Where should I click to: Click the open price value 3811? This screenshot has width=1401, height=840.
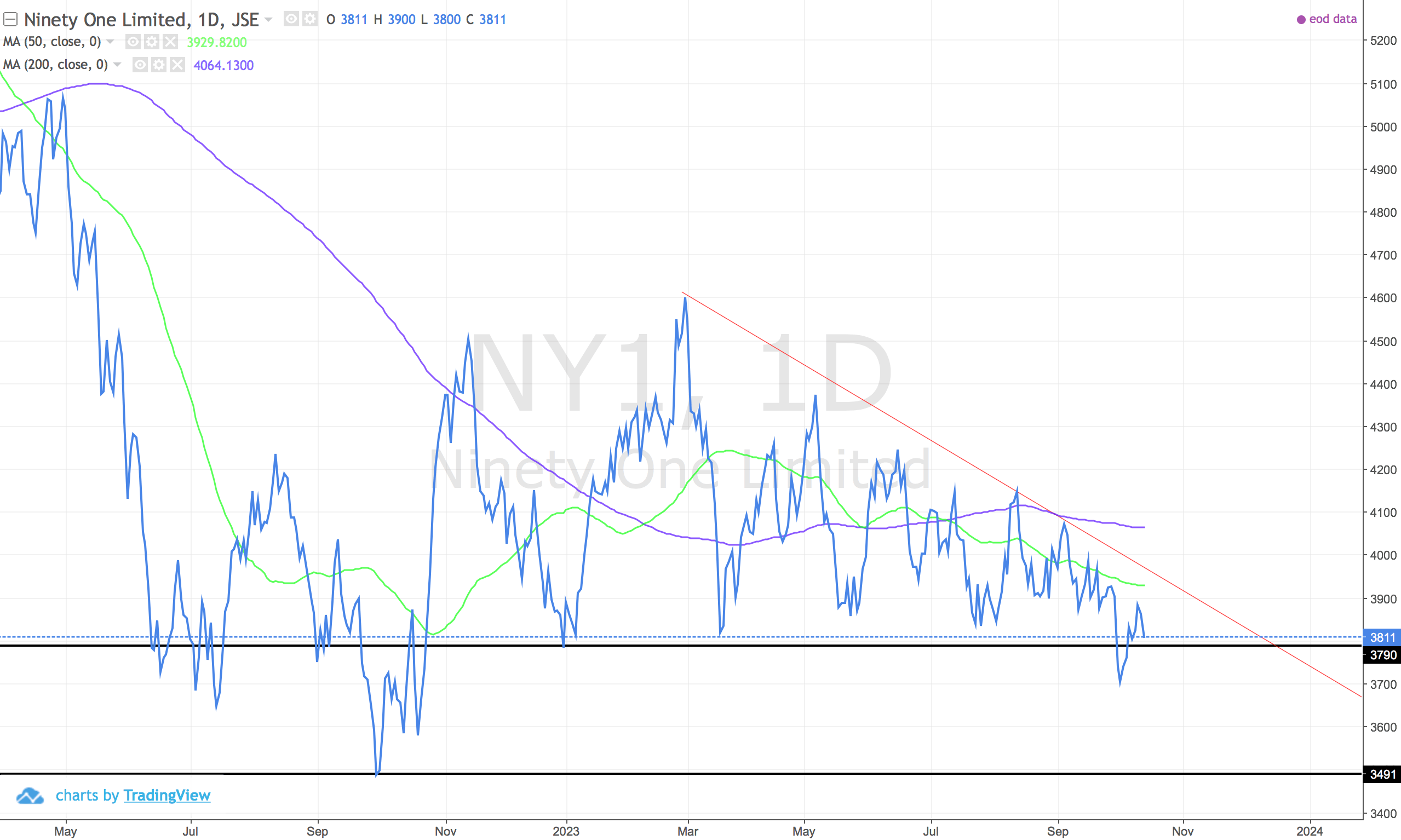[x=354, y=20]
